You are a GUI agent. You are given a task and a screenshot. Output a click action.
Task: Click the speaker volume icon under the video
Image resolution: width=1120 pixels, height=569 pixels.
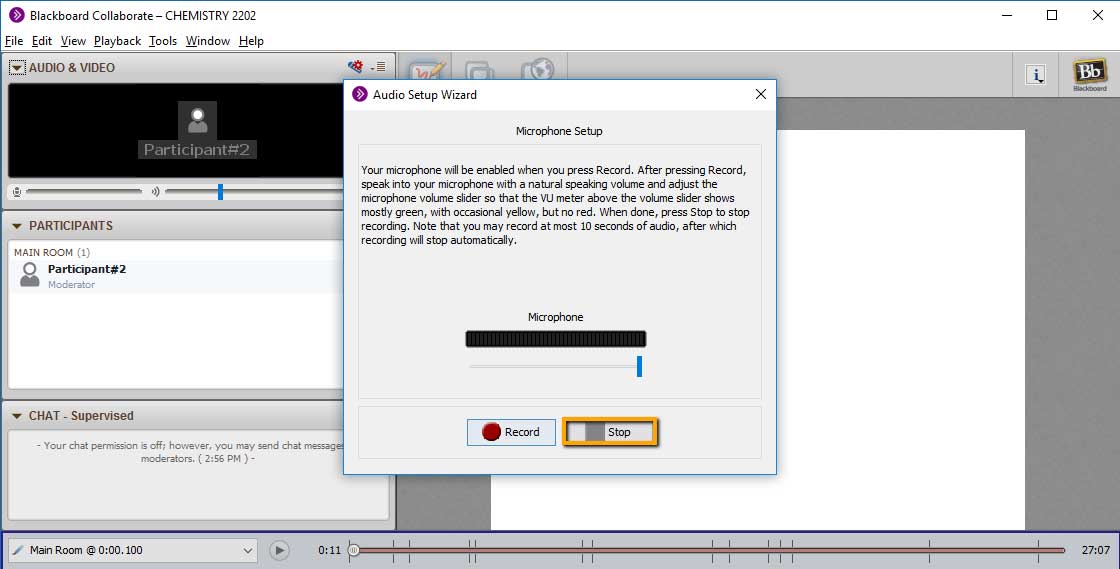[x=155, y=192]
